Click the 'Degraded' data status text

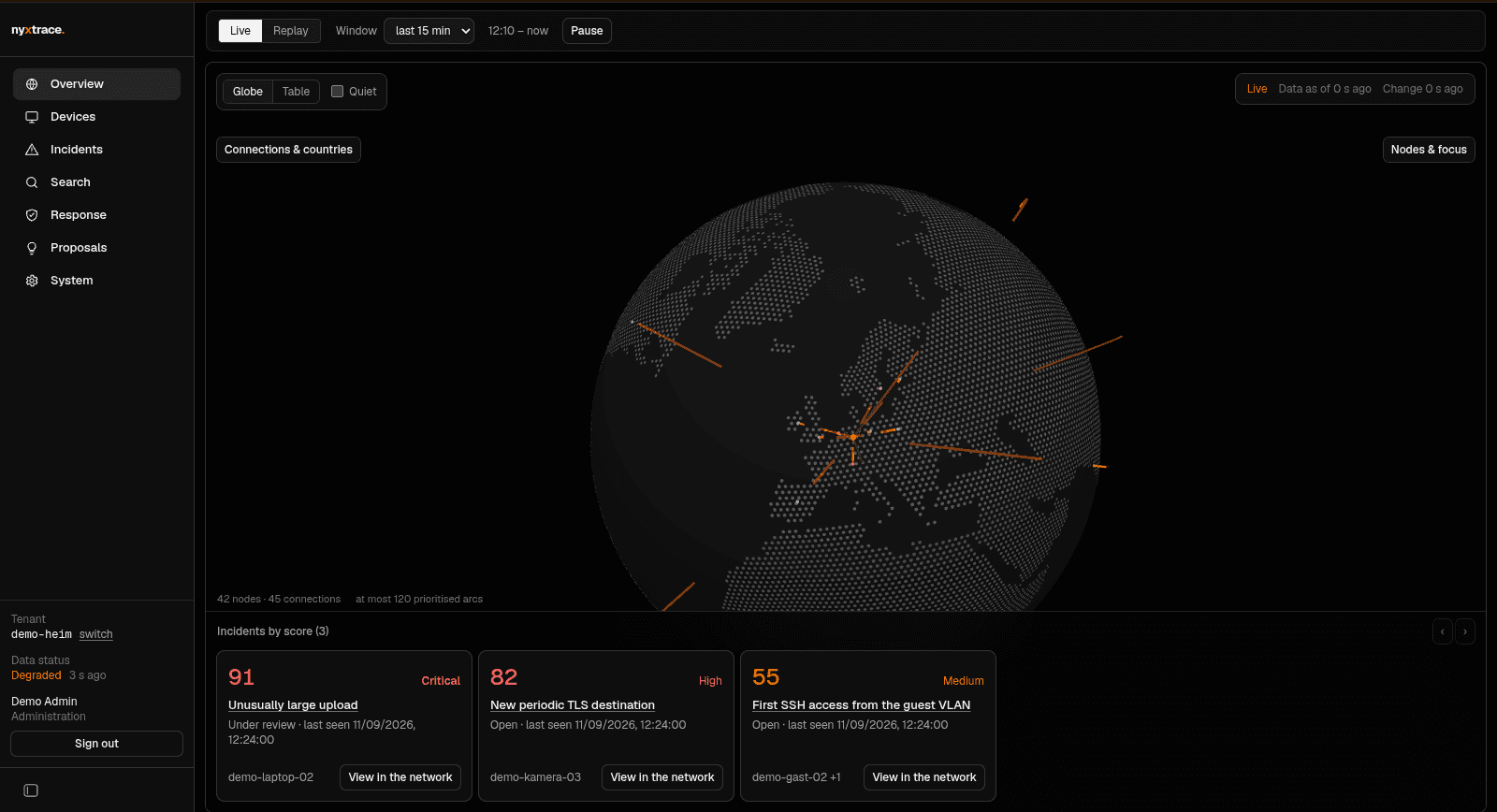[36, 675]
